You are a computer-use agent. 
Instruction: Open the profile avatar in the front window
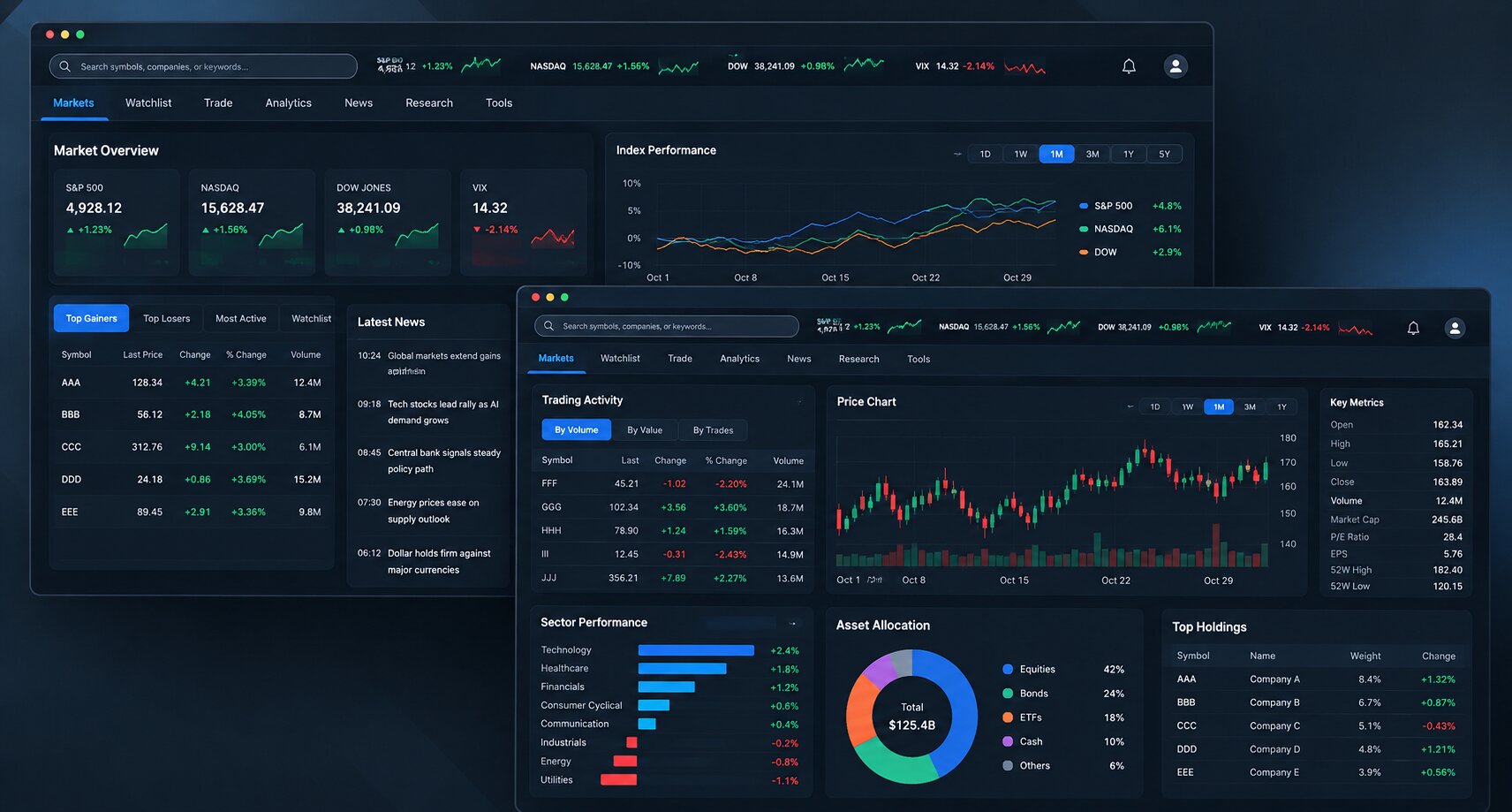point(1455,328)
